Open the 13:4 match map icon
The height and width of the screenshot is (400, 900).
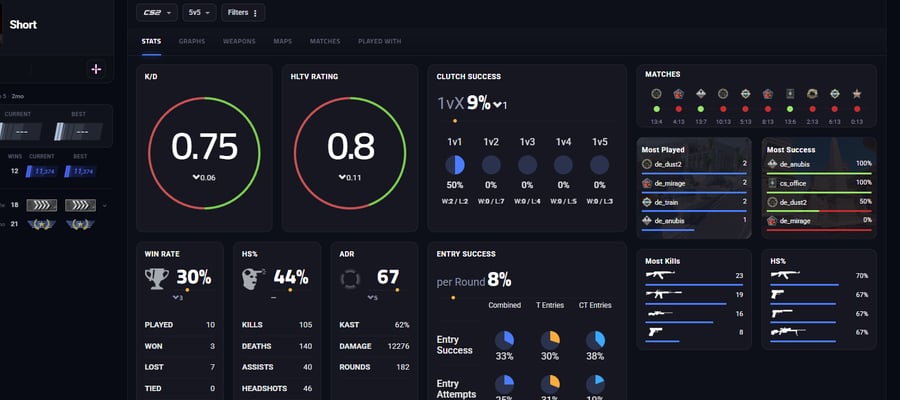click(657, 94)
